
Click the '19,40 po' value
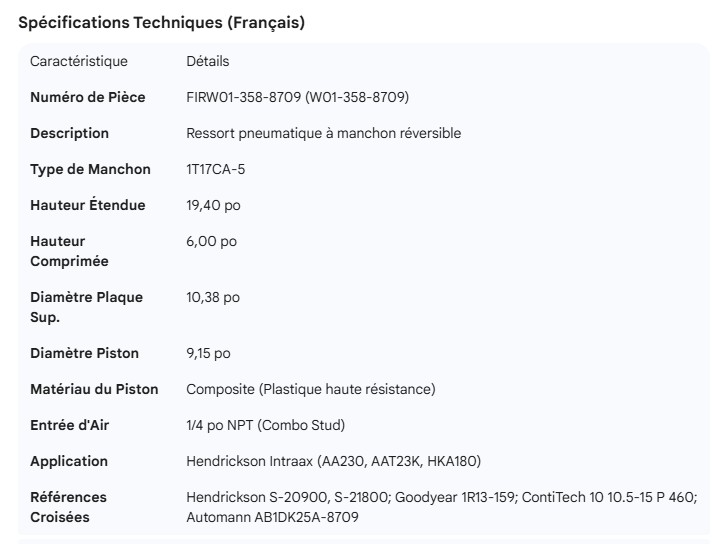pos(213,205)
